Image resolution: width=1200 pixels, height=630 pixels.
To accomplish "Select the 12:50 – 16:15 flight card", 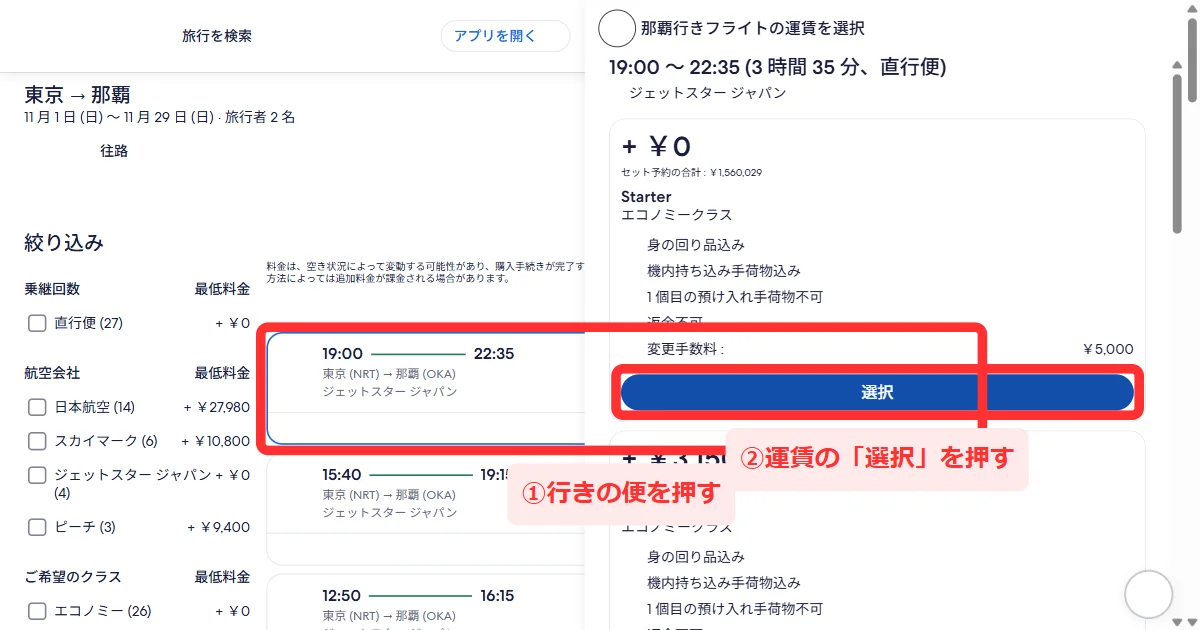I will 426,602.
